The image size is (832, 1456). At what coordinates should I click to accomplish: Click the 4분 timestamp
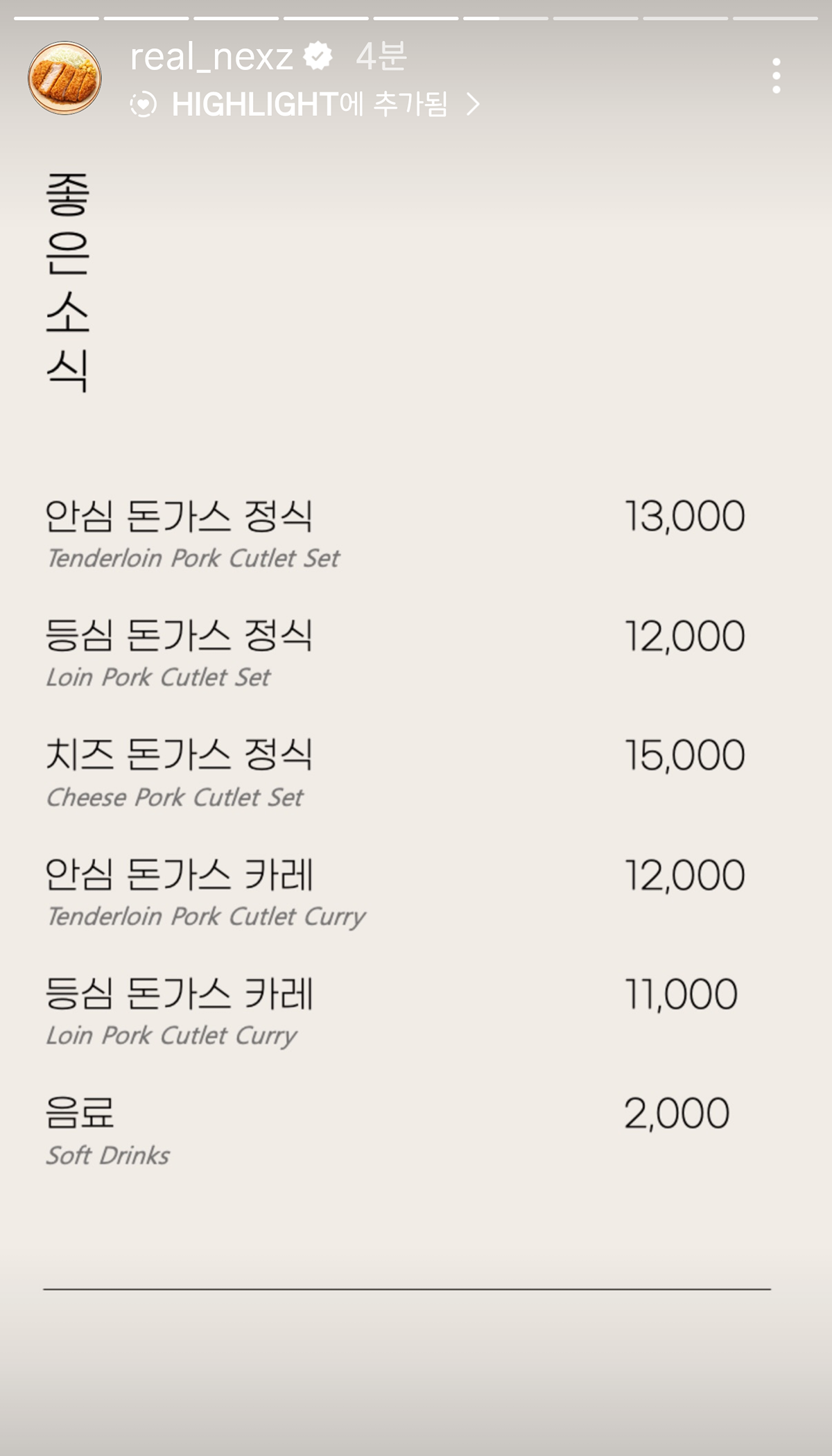381,57
